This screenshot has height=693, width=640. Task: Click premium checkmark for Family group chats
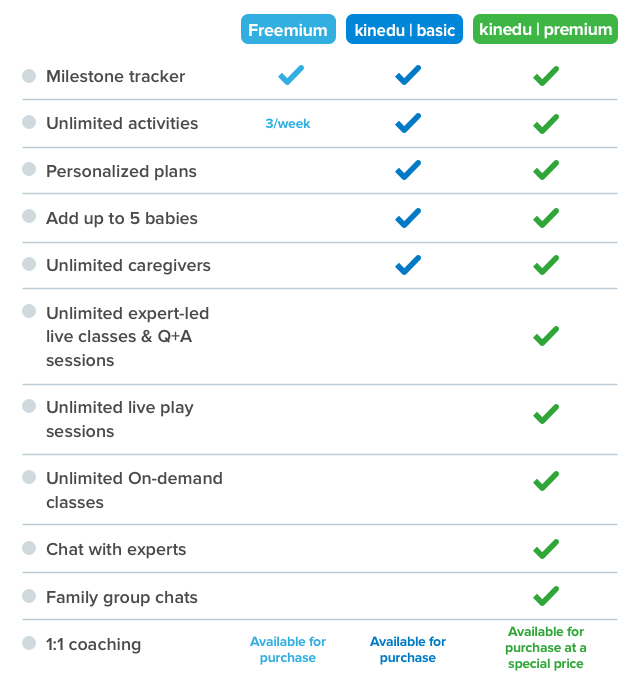pyautogui.click(x=545, y=596)
